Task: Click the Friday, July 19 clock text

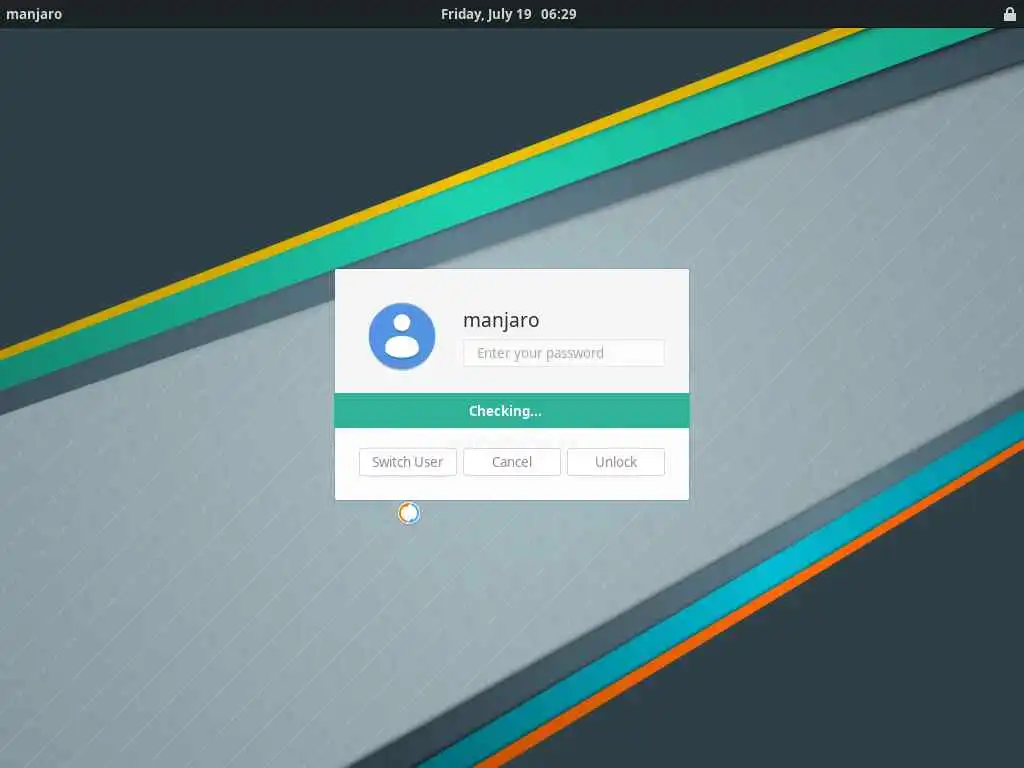Action: [x=508, y=14]
